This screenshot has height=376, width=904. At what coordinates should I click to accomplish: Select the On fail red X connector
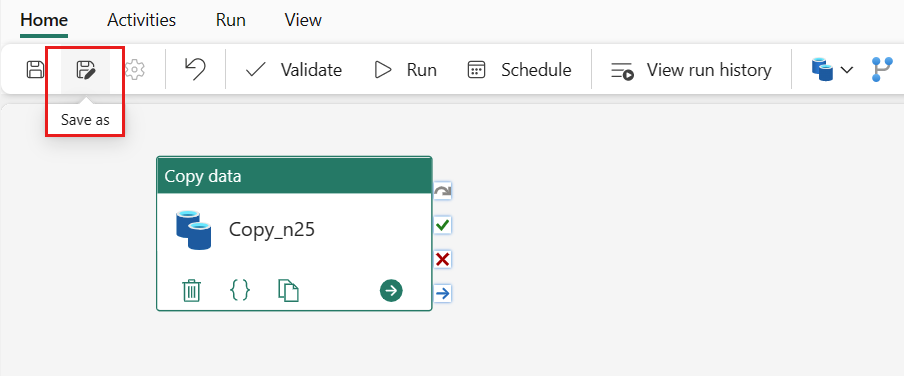coord(442,260)
